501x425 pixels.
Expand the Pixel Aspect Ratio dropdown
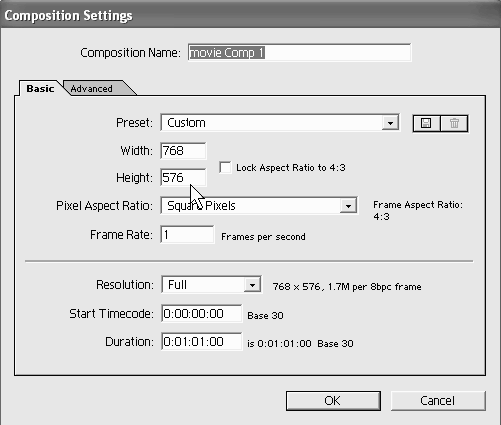348,206
